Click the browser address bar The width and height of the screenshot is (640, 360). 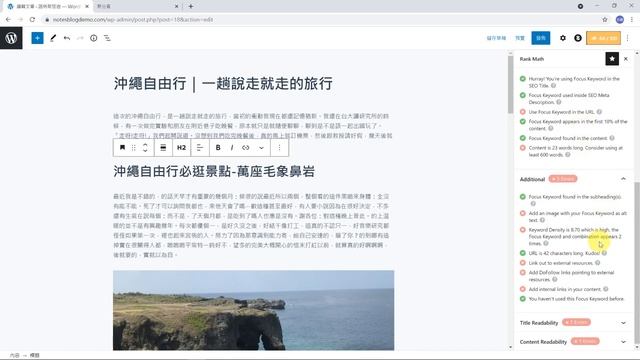coord(322,20)
